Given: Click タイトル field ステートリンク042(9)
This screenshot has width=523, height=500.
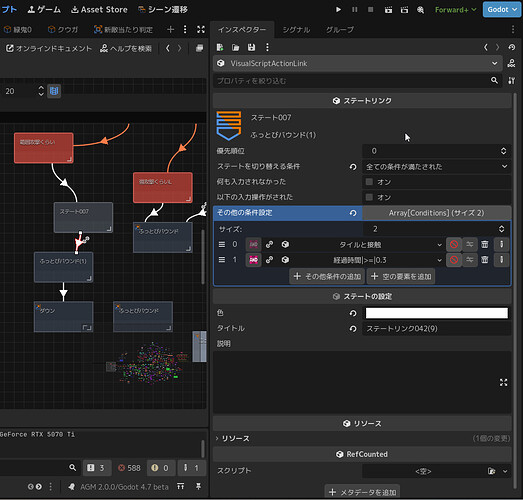Looking at the screenshot, I should pos(437,329).
